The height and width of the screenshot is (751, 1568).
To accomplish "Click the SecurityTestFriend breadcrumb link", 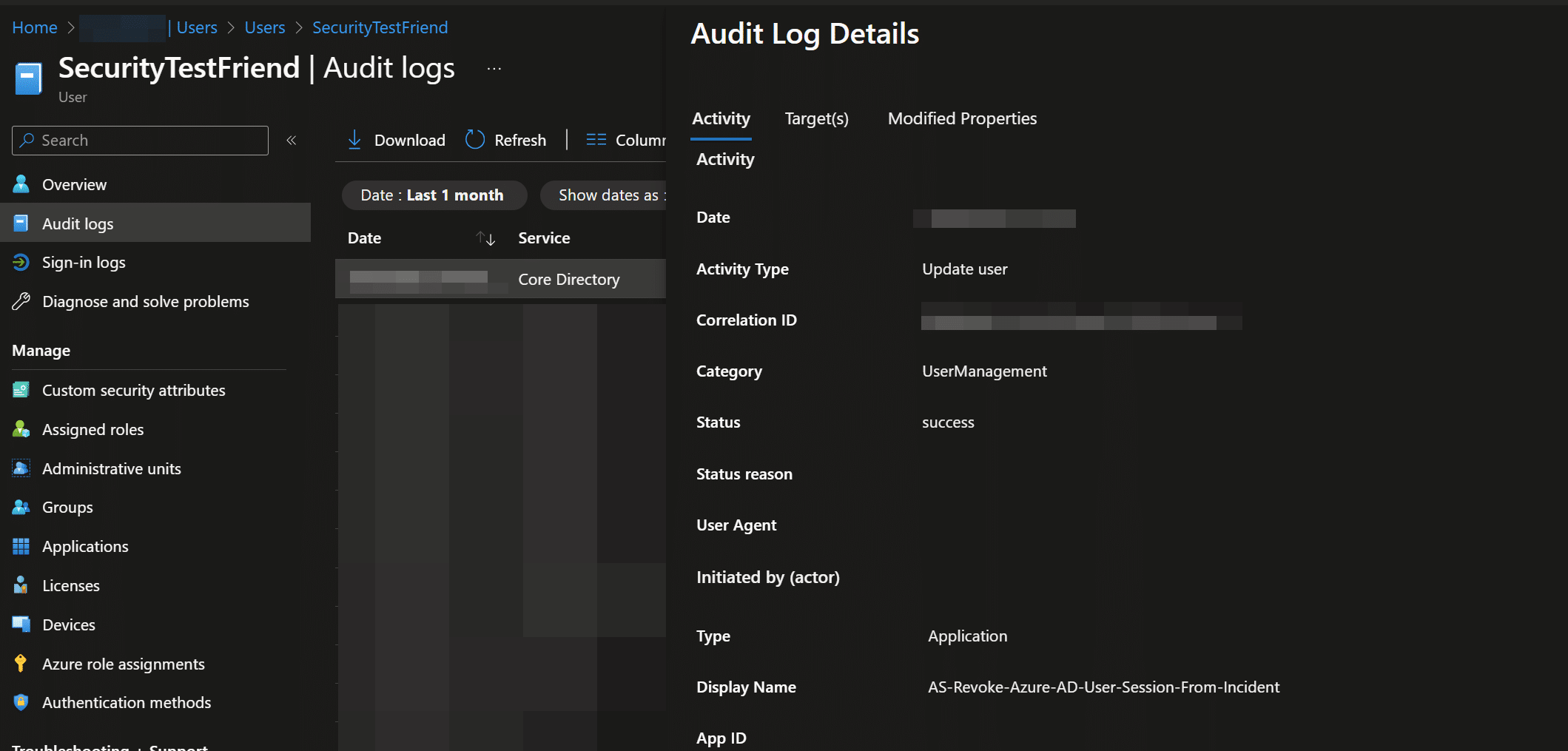I will pos(380,28).
